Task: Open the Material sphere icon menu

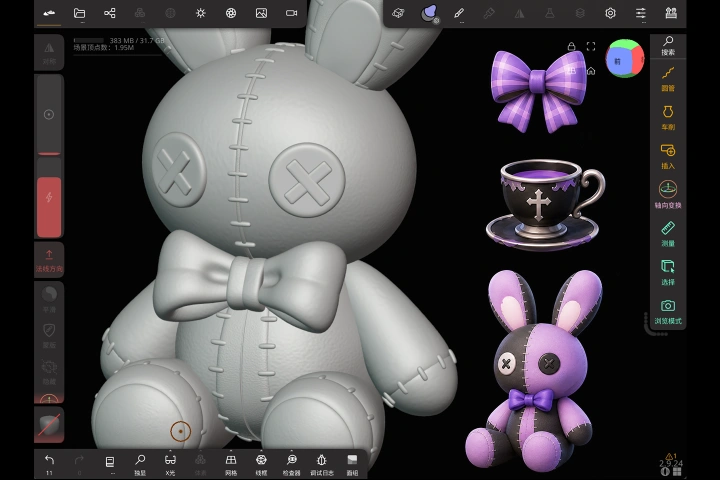Action: point(429,13)
